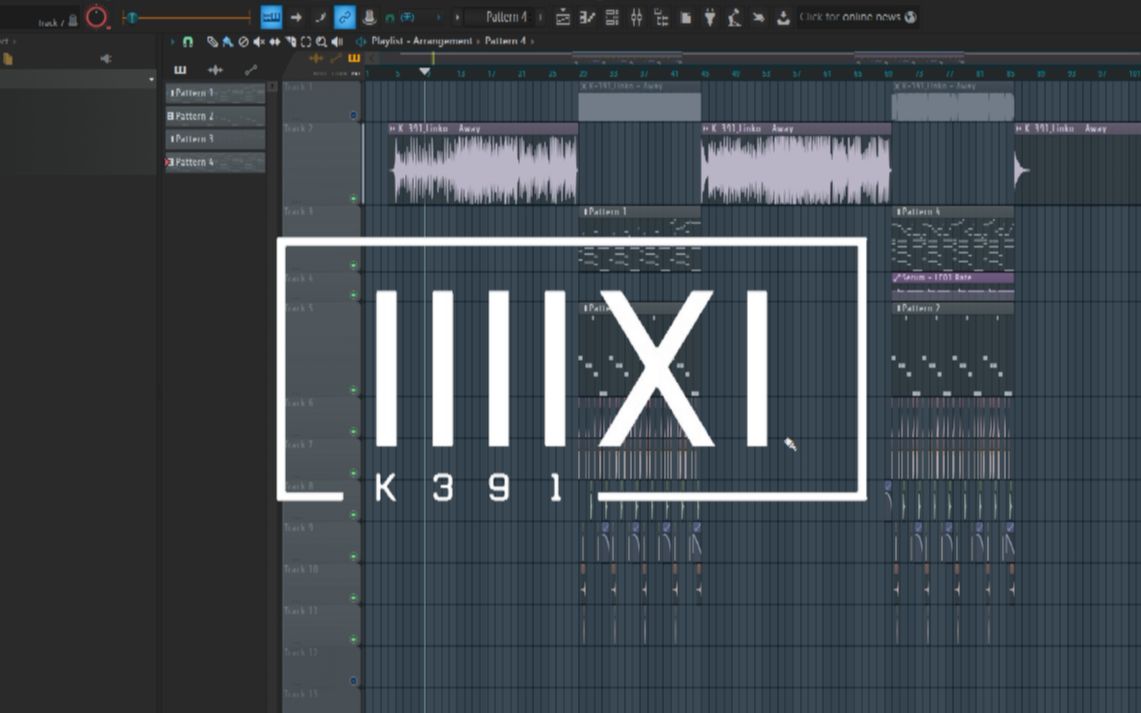Enable the highlighted link icon in top toolbar
The height and width of the screenshot is (713, 1141).
click(x=344, y=17)
